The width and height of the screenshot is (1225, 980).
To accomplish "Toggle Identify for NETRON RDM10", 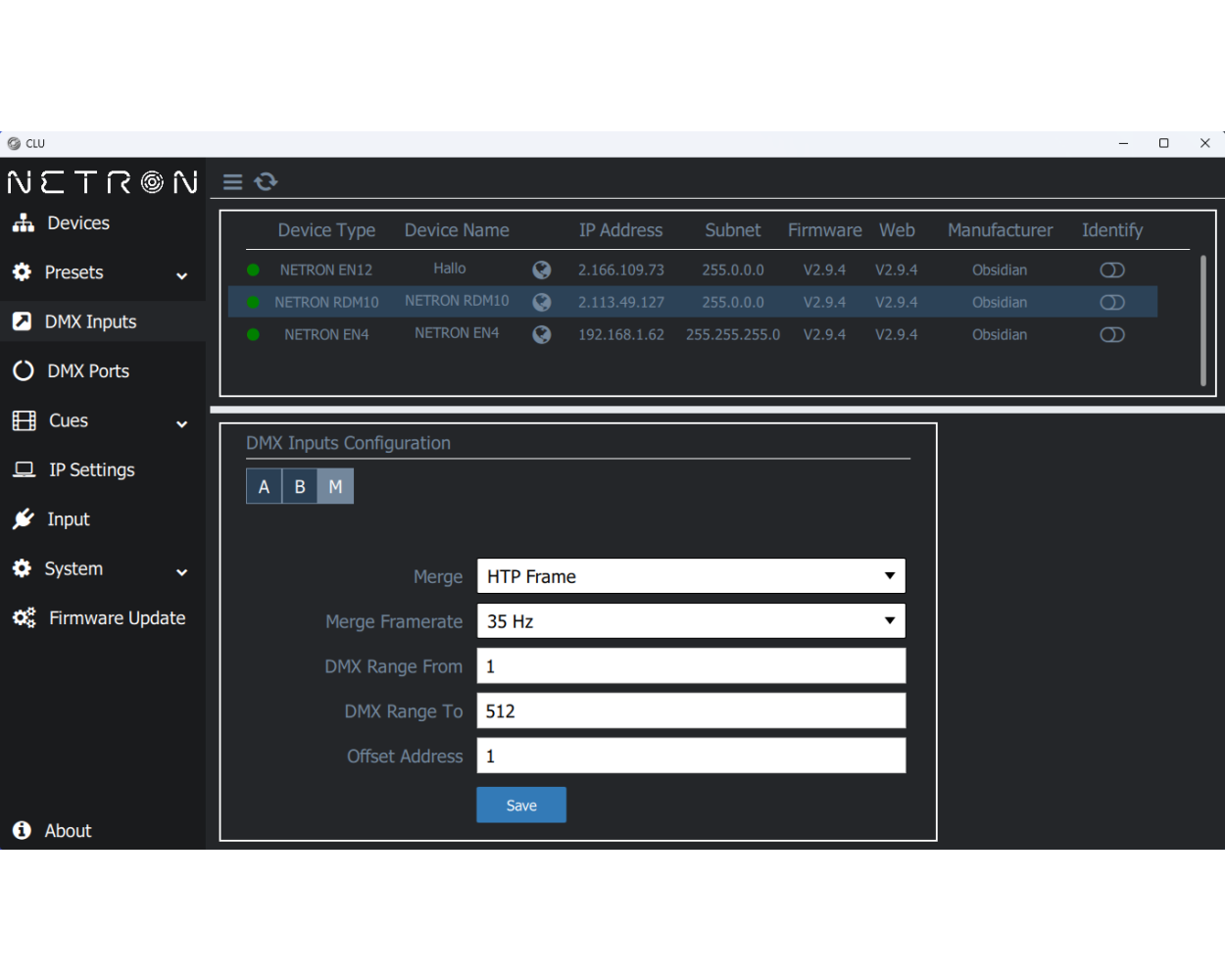I will (1112, 302).
